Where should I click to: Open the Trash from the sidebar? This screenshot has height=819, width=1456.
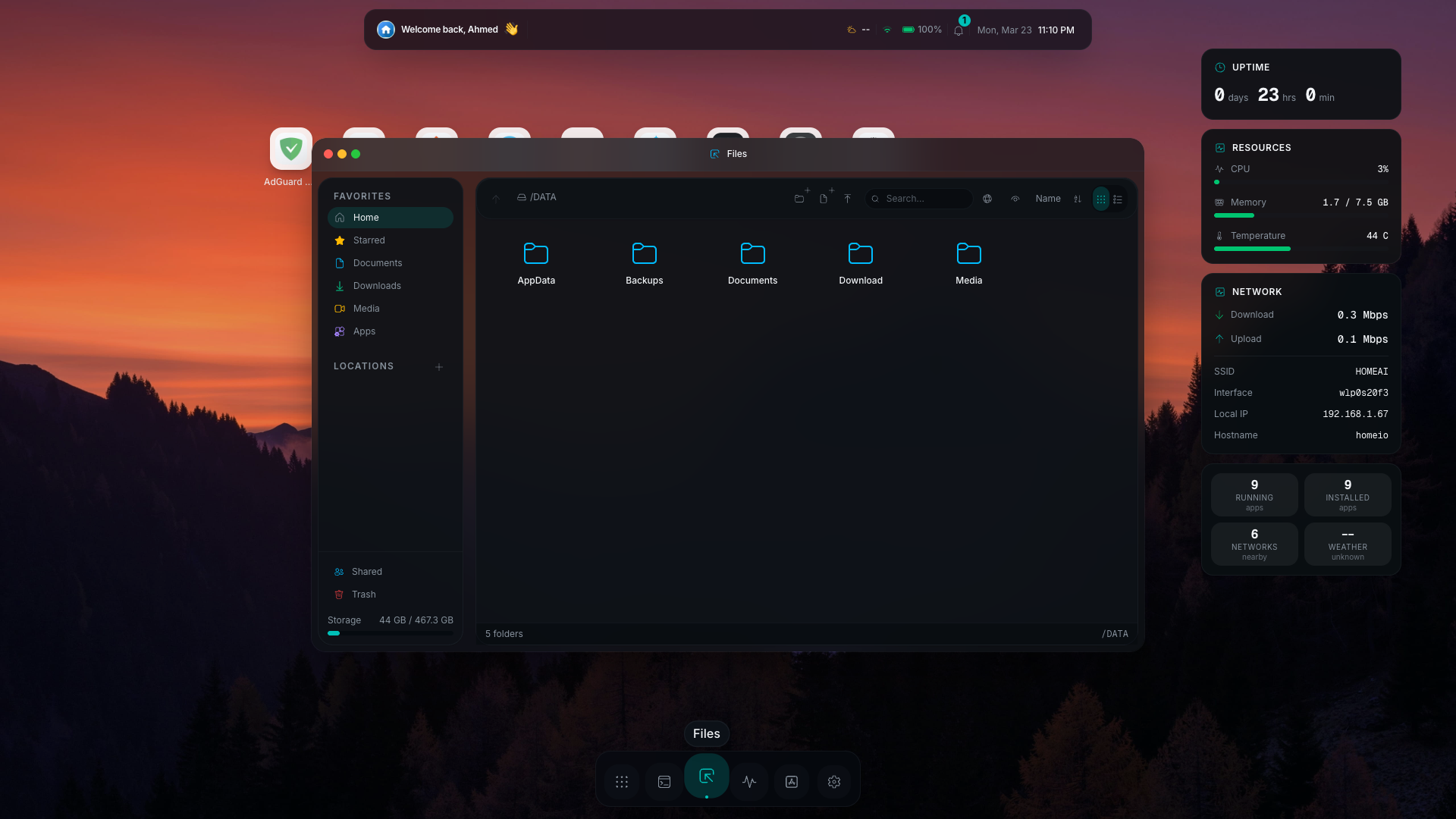364,595
